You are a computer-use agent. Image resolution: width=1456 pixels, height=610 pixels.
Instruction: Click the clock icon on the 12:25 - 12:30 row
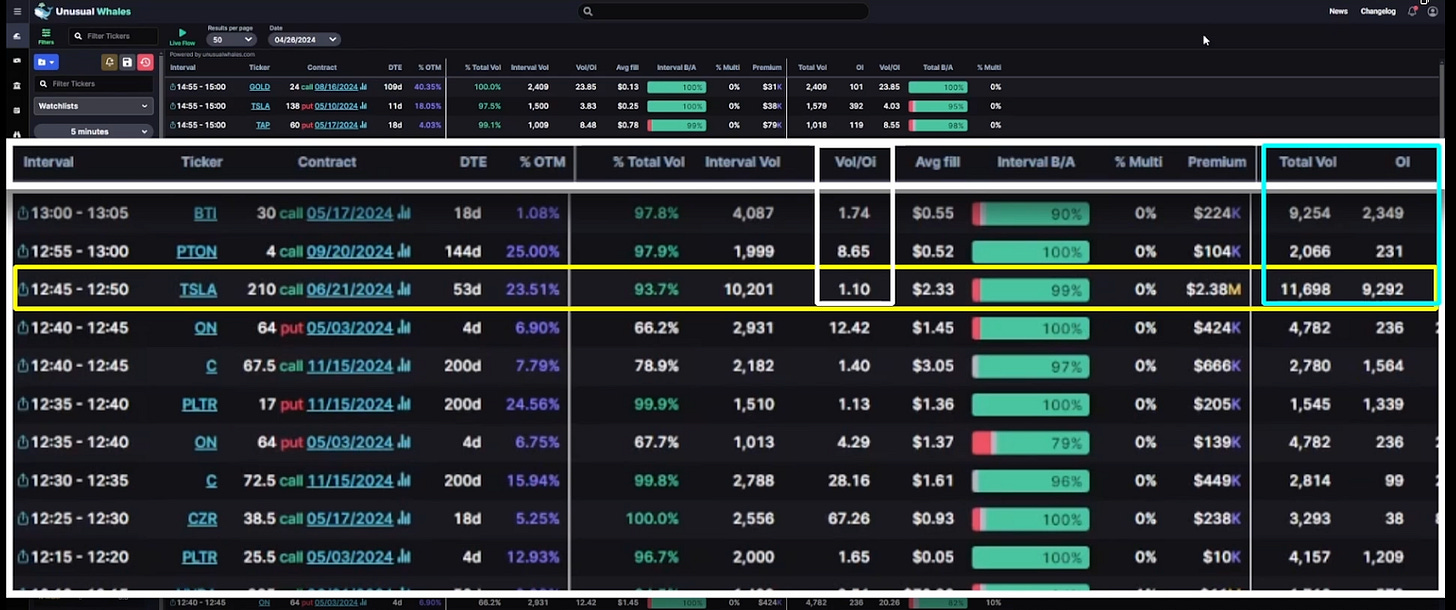coord(23,519)
